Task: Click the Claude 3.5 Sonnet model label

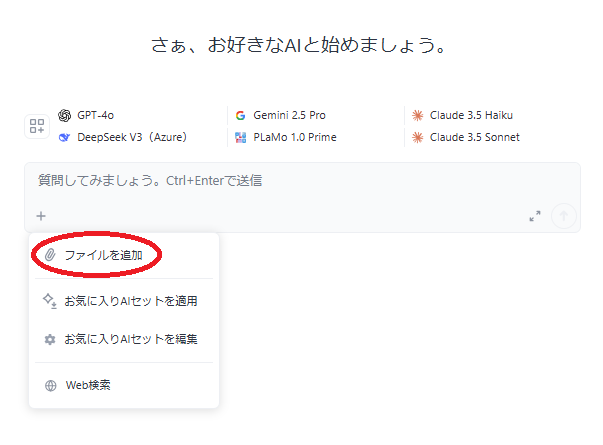Action: [x=475, y=137]
